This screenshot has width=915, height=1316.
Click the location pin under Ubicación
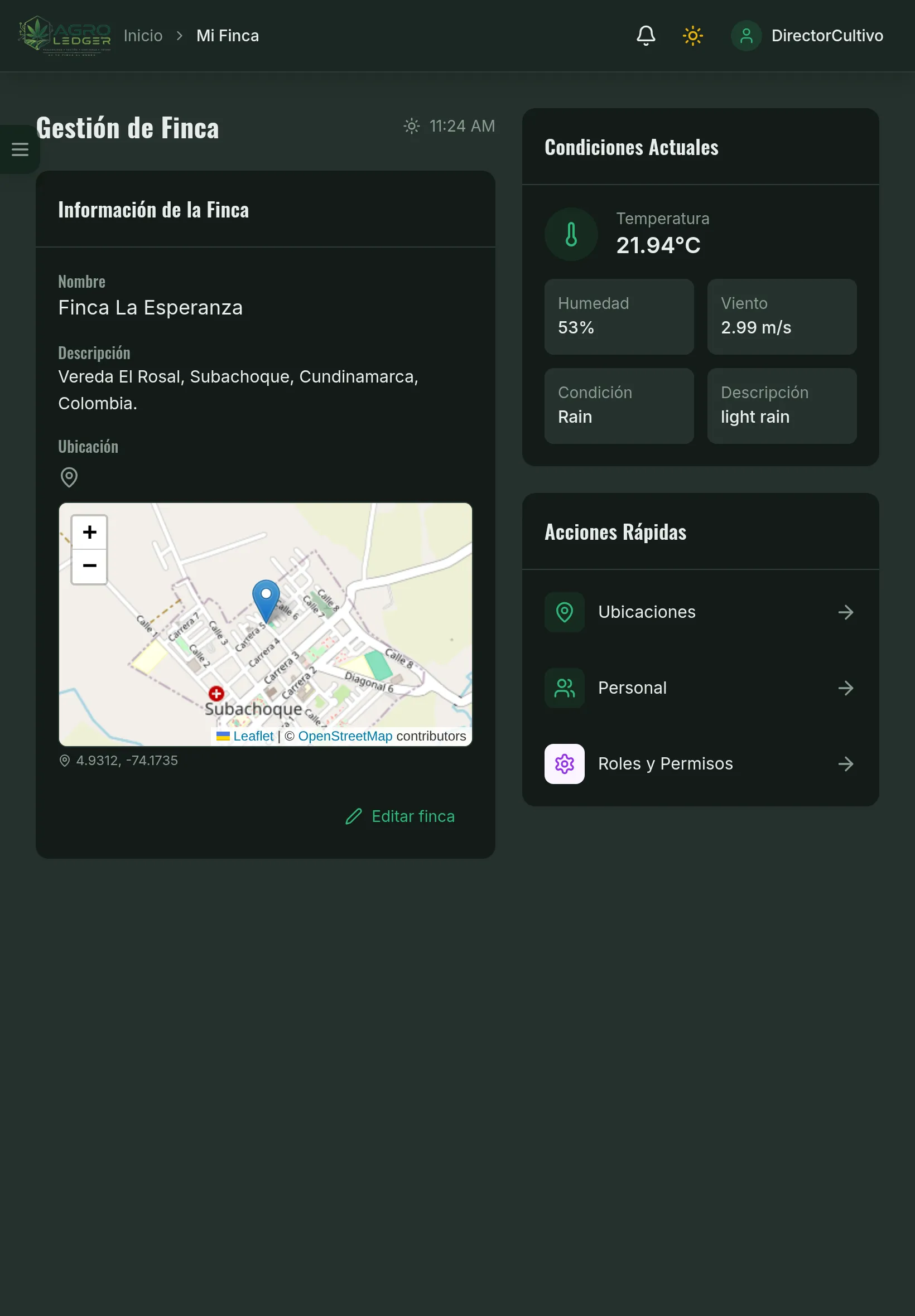click(x=69, y=477)
